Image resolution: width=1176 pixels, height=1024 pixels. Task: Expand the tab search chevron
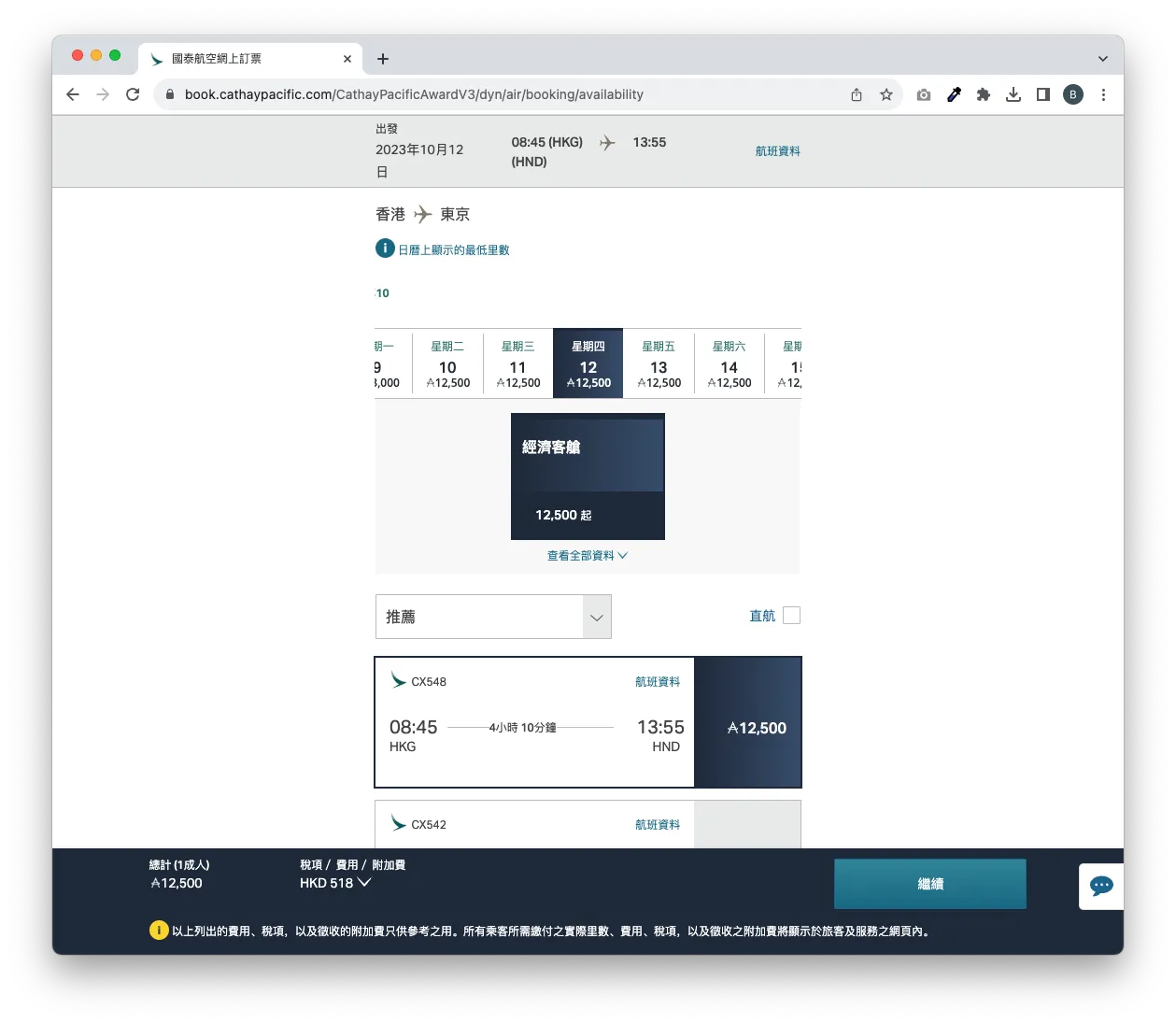click(x=1103, y=59)
